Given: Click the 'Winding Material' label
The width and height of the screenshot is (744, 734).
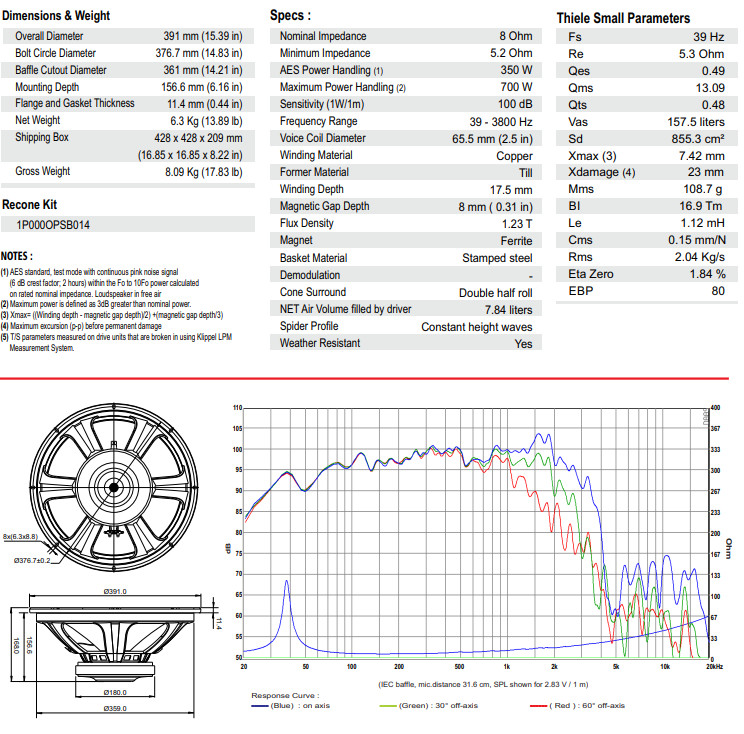Looking at the screenshot, I should (x=316, y=155).
